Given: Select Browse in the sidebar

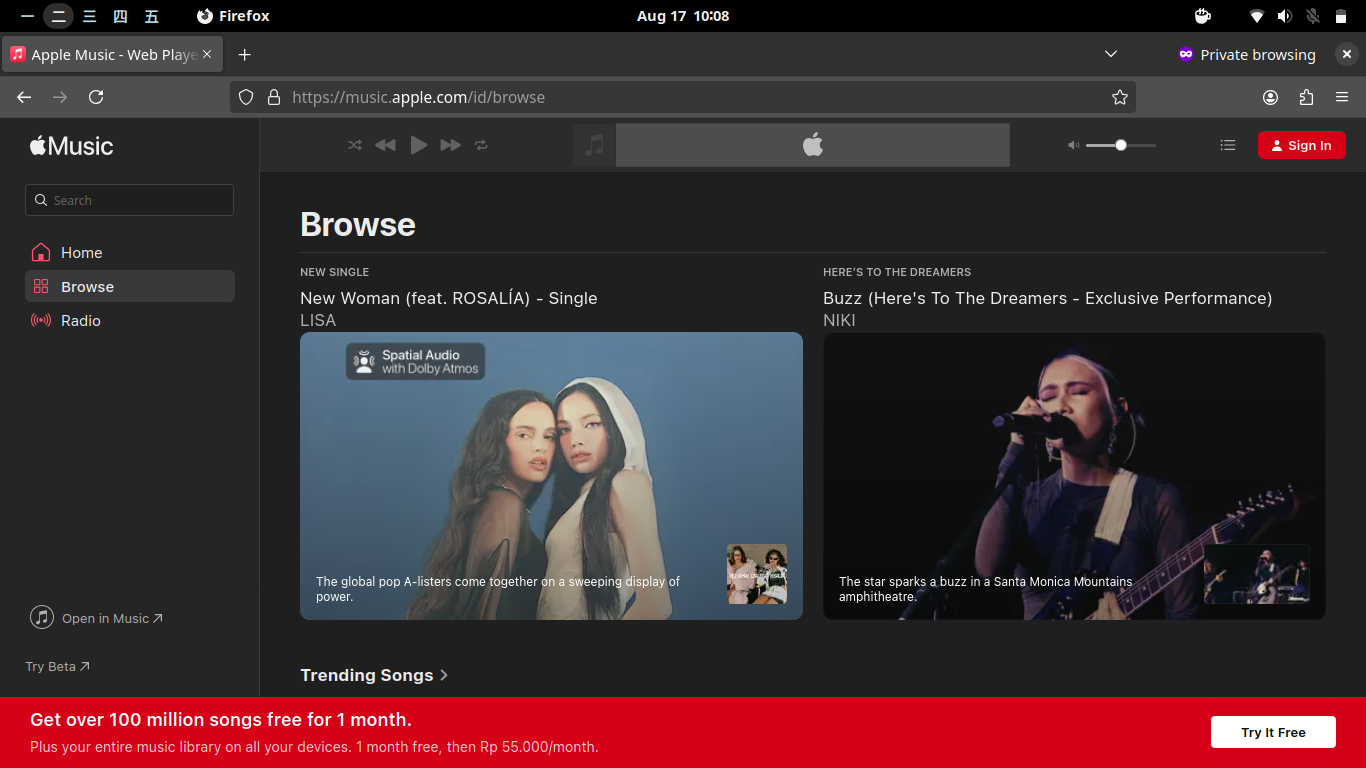Looking at the screenshot, I should [130, 287].
